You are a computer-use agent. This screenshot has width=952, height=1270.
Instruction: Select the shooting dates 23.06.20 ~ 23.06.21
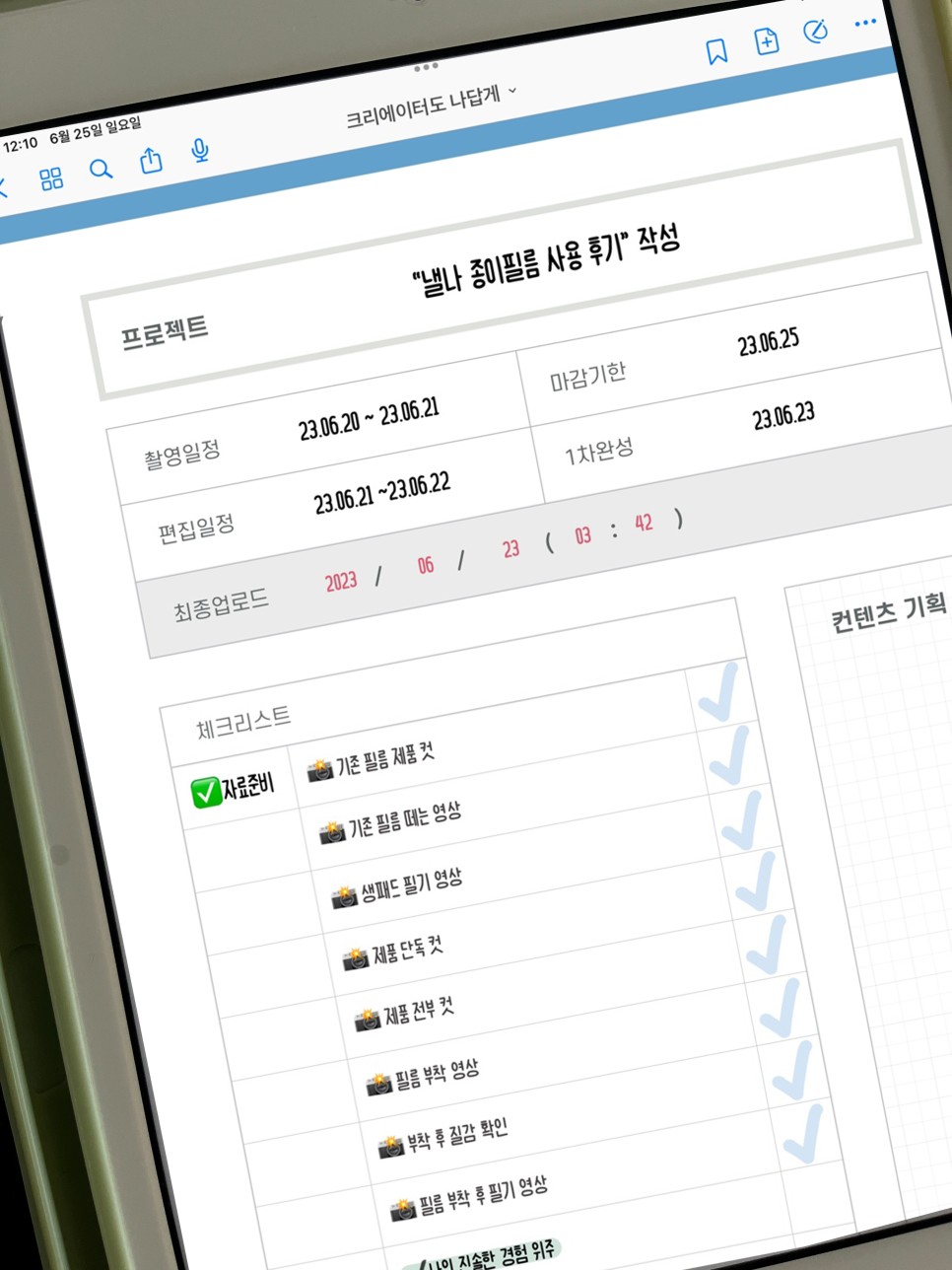pos(370,419)
